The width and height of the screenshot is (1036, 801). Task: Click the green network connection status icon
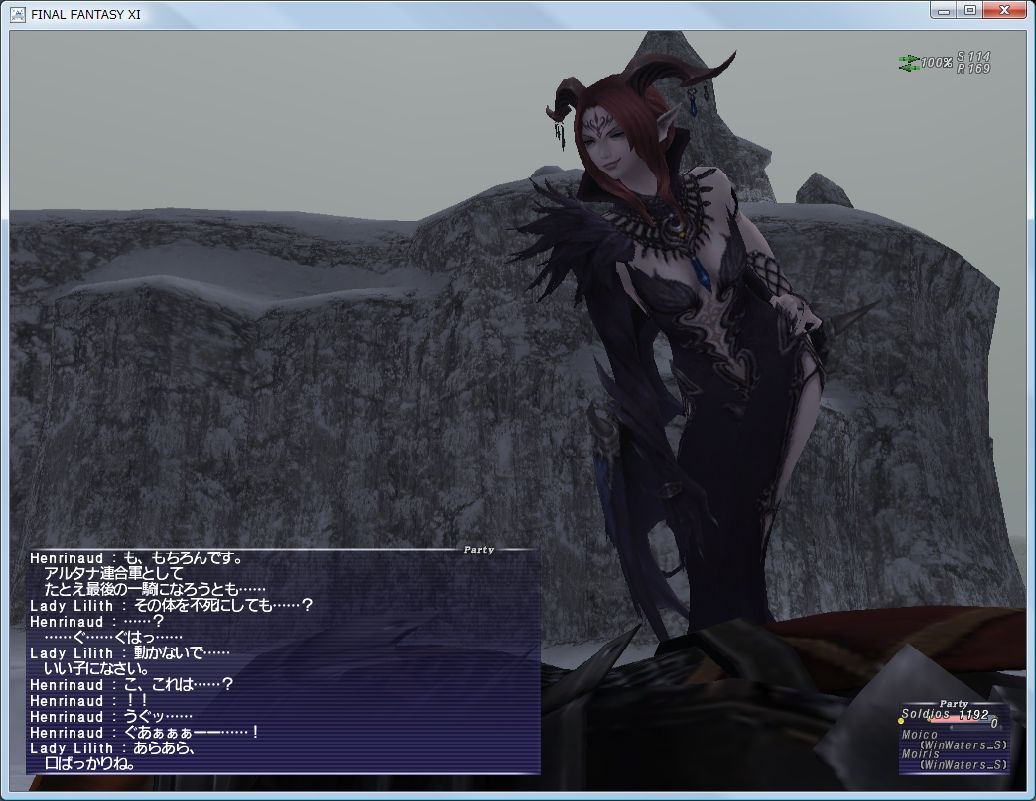coord(908,63)
